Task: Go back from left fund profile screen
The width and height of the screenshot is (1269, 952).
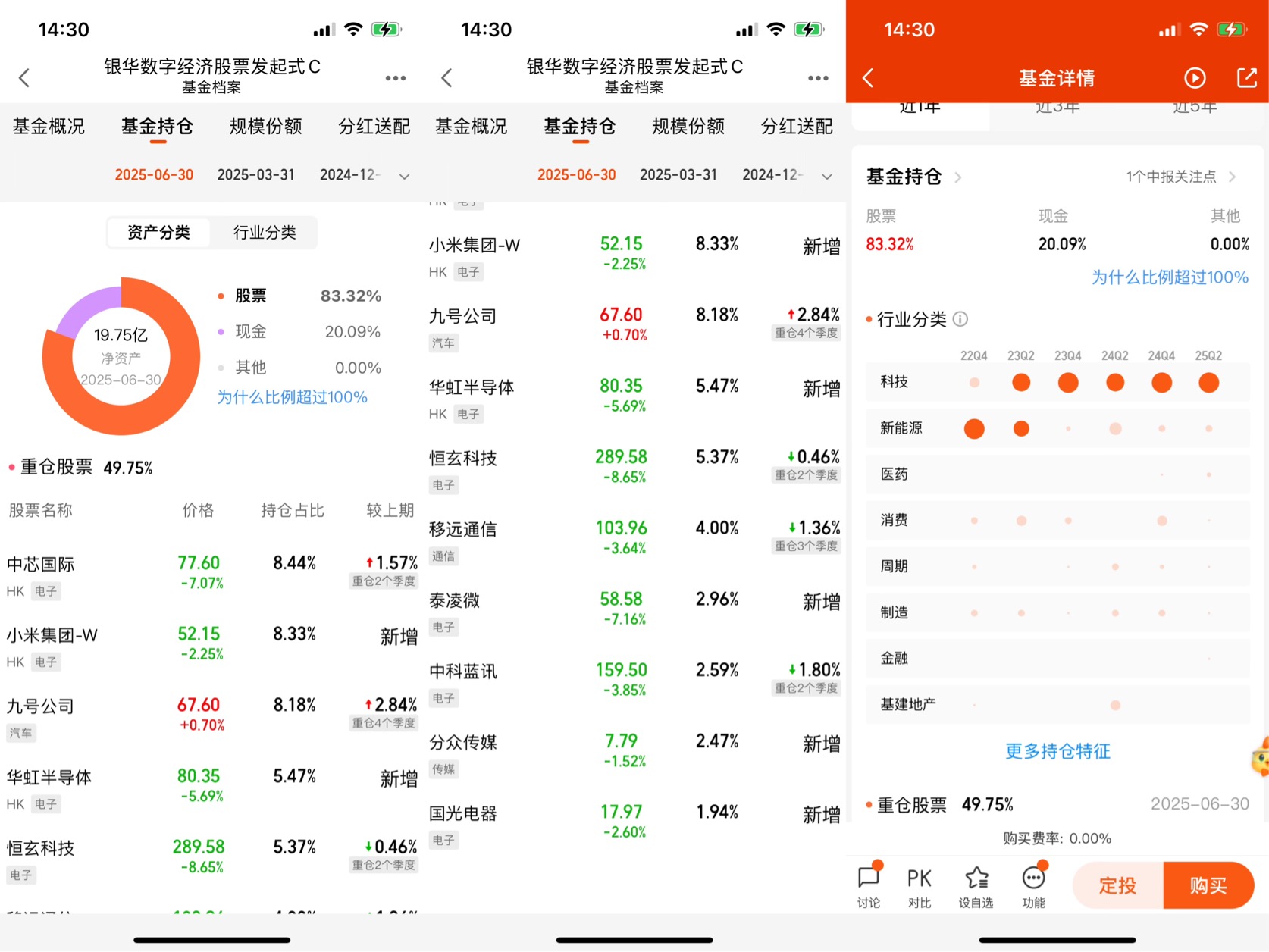Action: point(24,77)
